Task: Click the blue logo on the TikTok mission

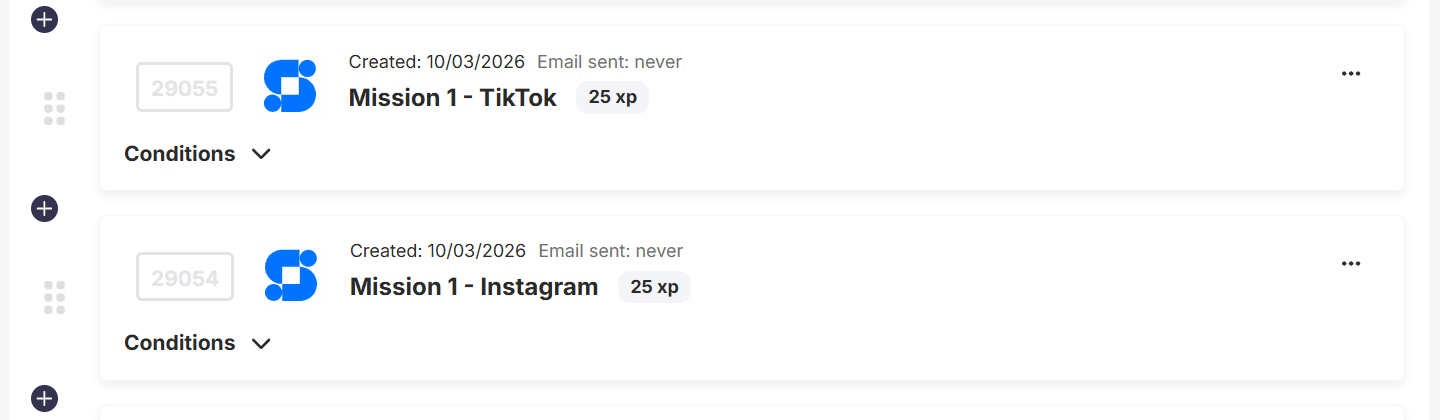Action: 290,86
